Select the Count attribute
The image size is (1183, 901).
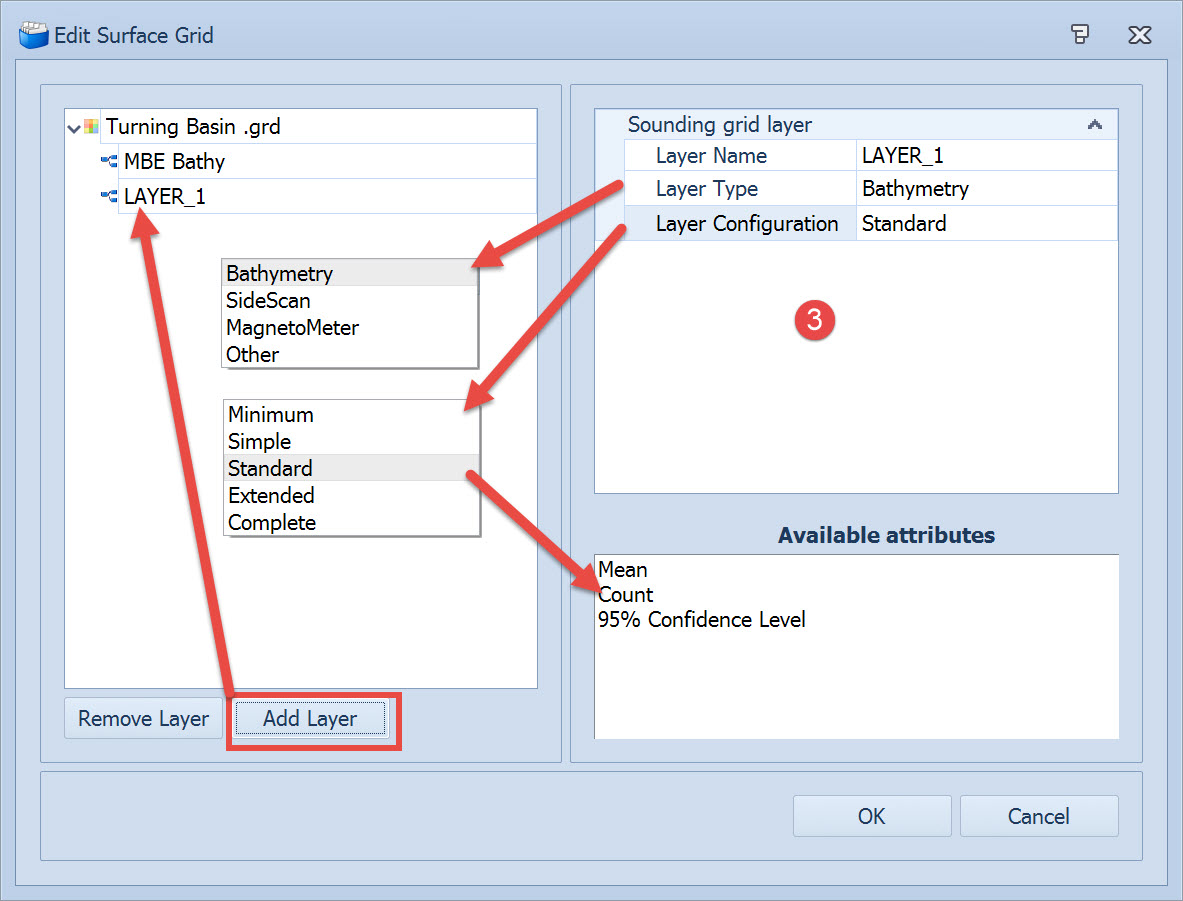[625, 595]
